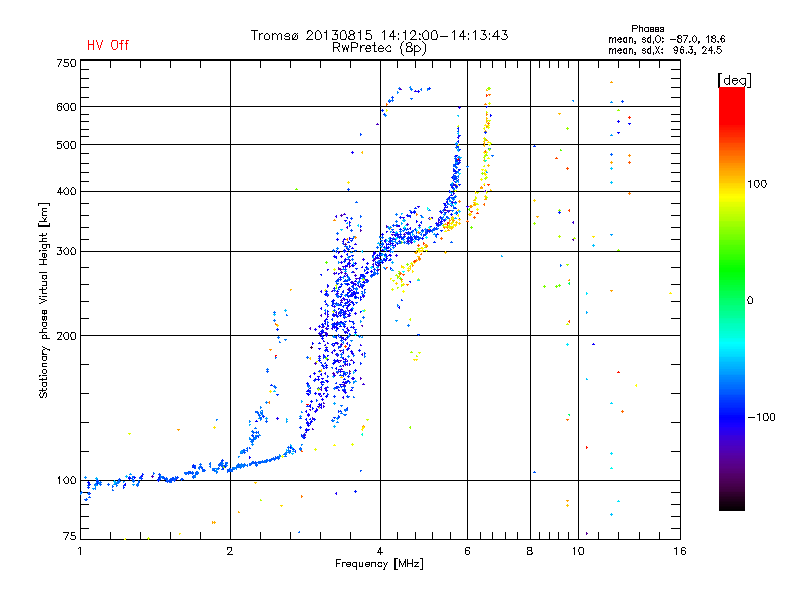Click the title 'Tromsø 20130815 14:12:00-14:13:43'
Viewport: 800px width, 600px height.
point(379,35)
